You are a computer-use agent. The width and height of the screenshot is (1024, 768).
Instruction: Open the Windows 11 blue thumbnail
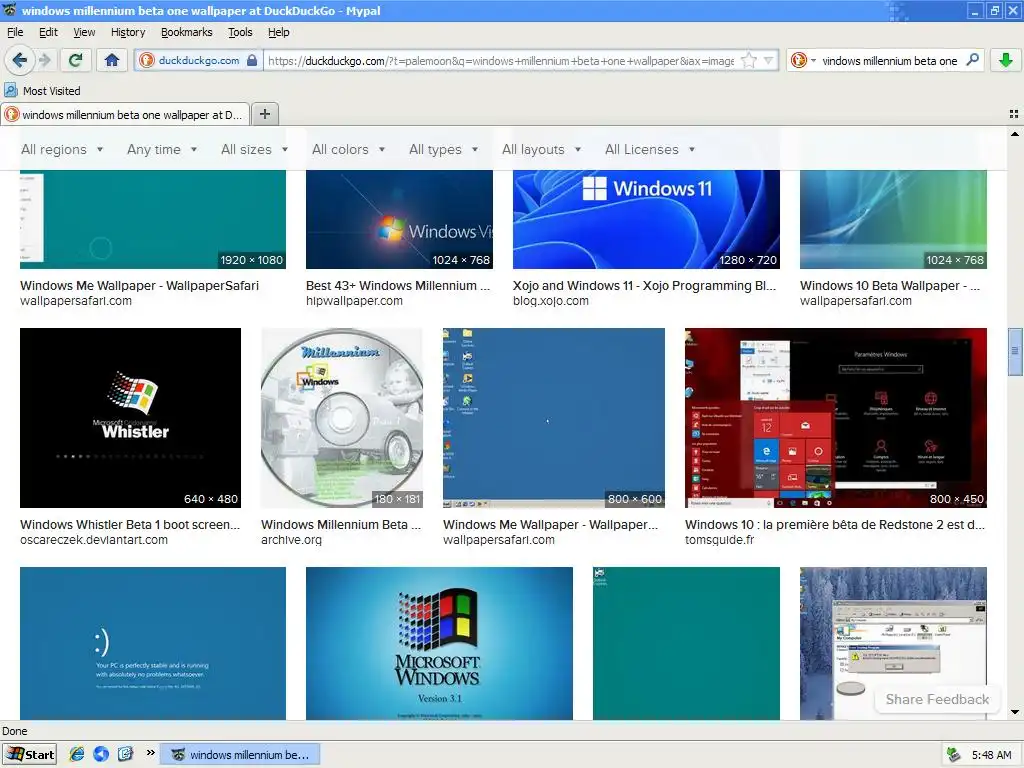click(x=646, y=219)
